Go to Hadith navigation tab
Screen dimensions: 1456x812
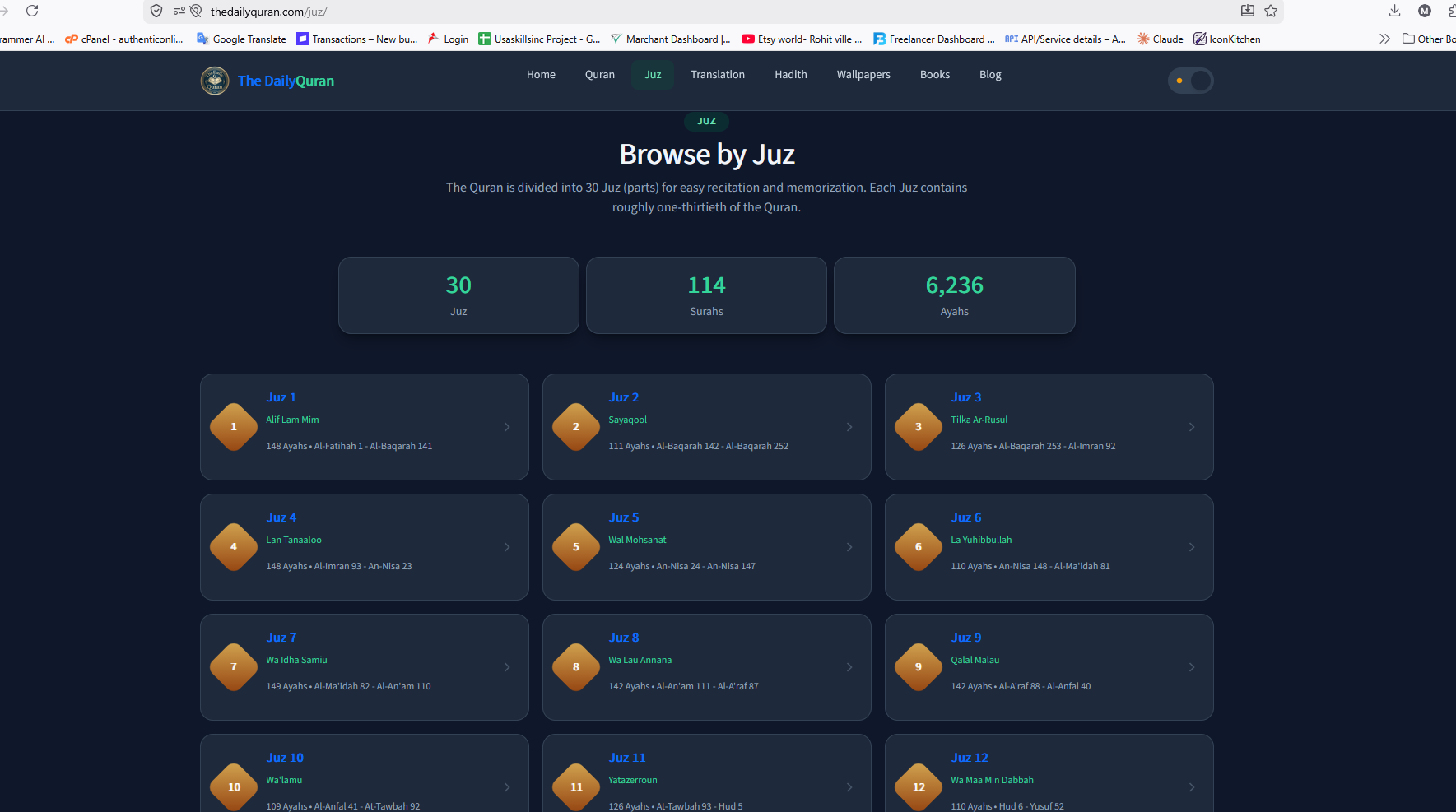click(791, 75)
